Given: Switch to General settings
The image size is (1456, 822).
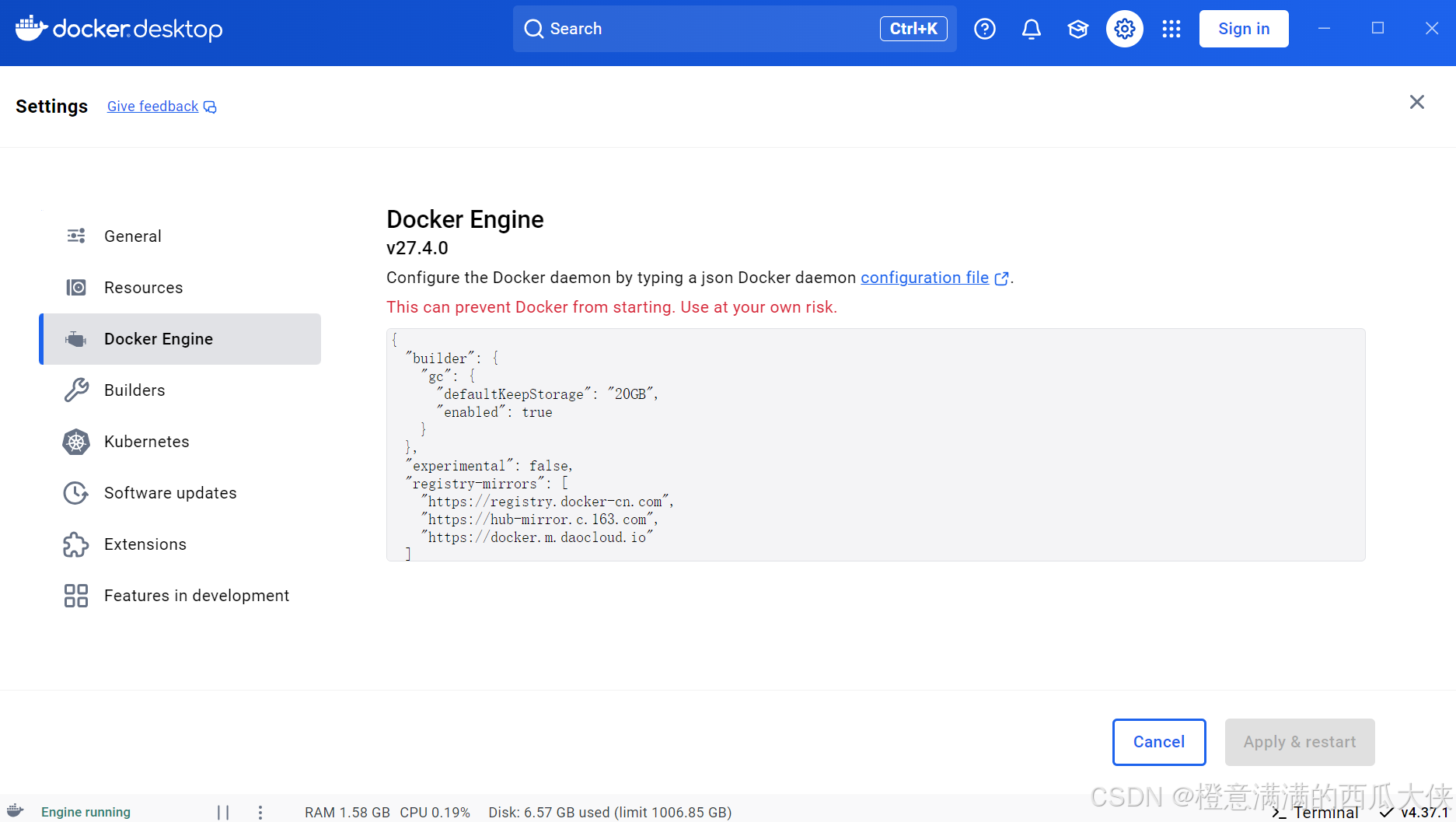Looking at the screenshot, I should coord(133,236).
